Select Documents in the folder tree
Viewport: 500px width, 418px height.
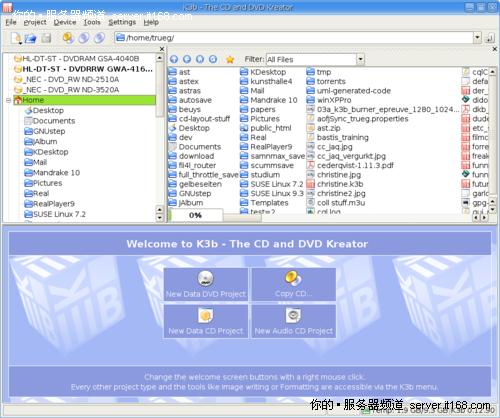(x=50, y=121)
